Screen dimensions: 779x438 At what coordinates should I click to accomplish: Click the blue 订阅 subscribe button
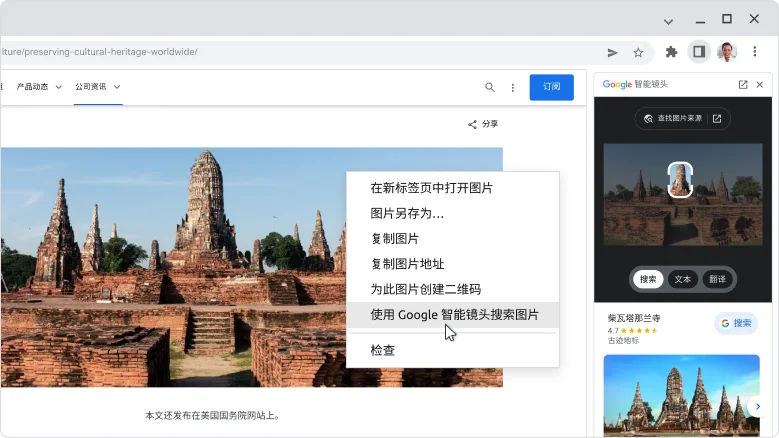click(x=551, y=87)
